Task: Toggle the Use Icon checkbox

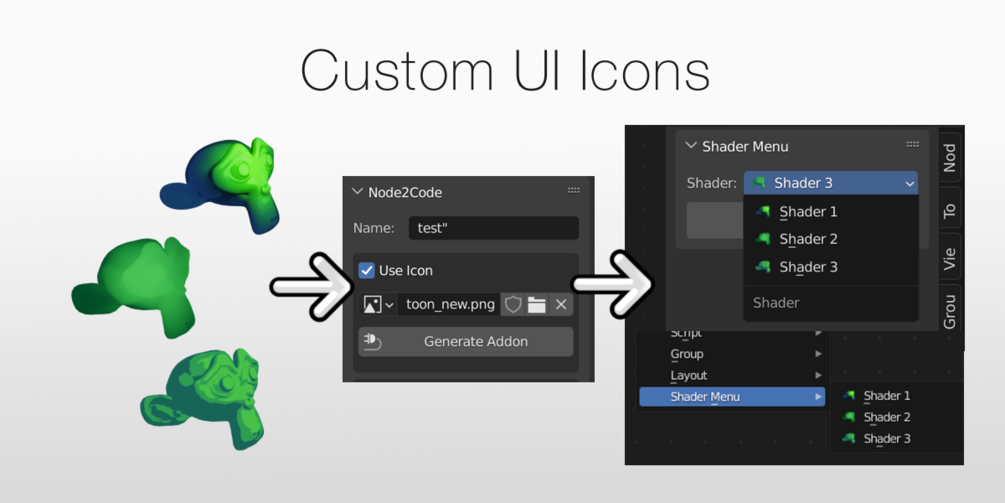Action: [x=367, y=270]
